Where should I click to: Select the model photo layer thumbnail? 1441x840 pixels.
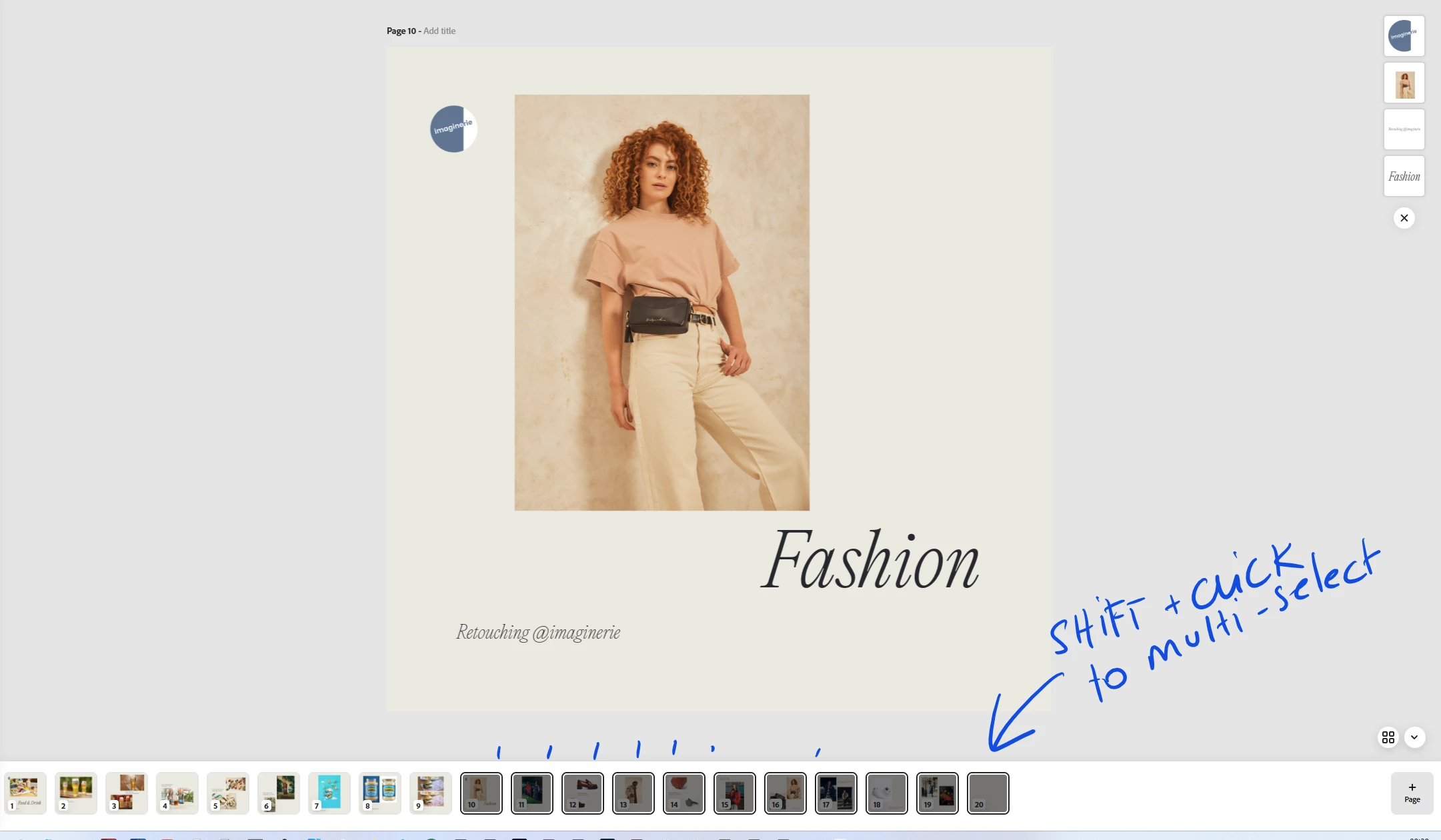click(x=1404, y=83)
